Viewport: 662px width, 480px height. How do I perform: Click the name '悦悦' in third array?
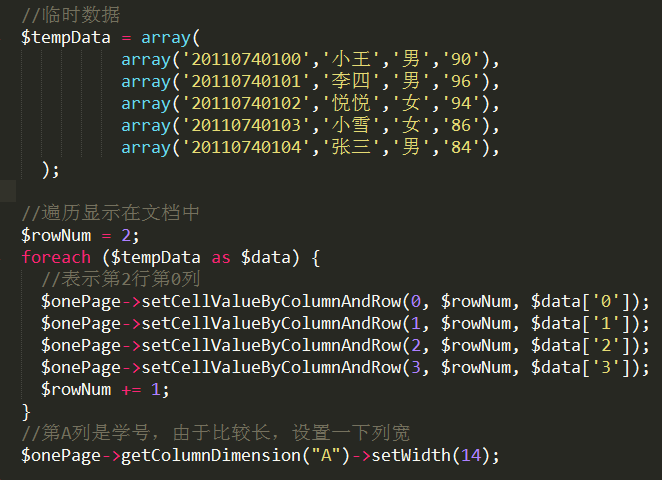point(351,103)
